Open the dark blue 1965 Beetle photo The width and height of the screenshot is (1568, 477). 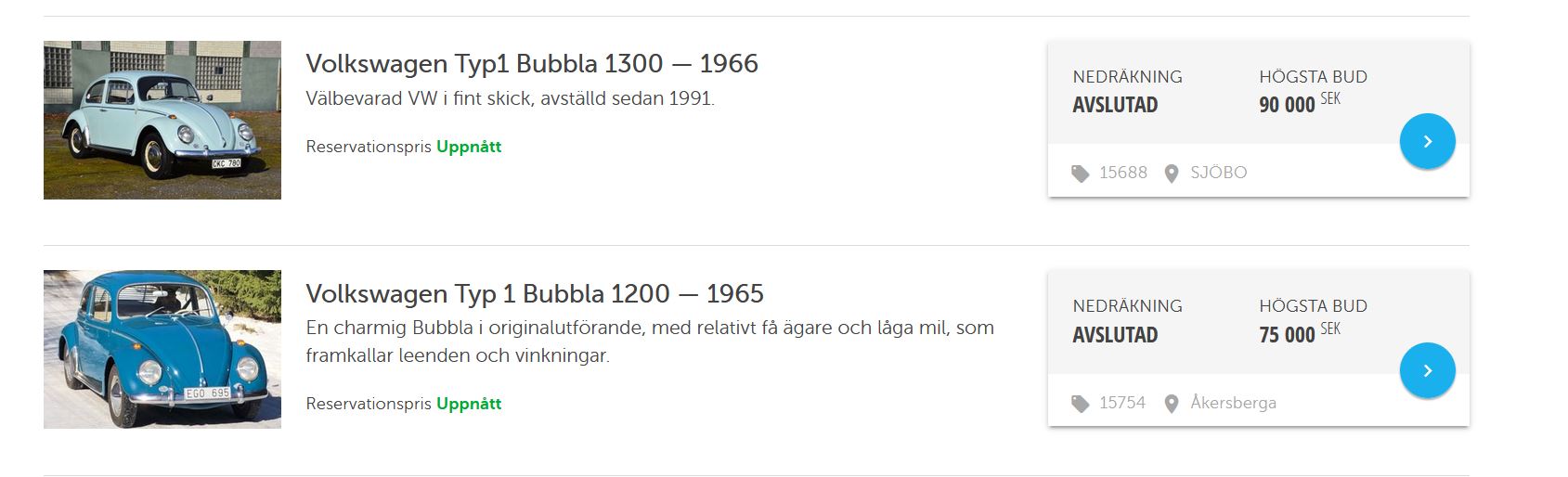tap(162, 349)
